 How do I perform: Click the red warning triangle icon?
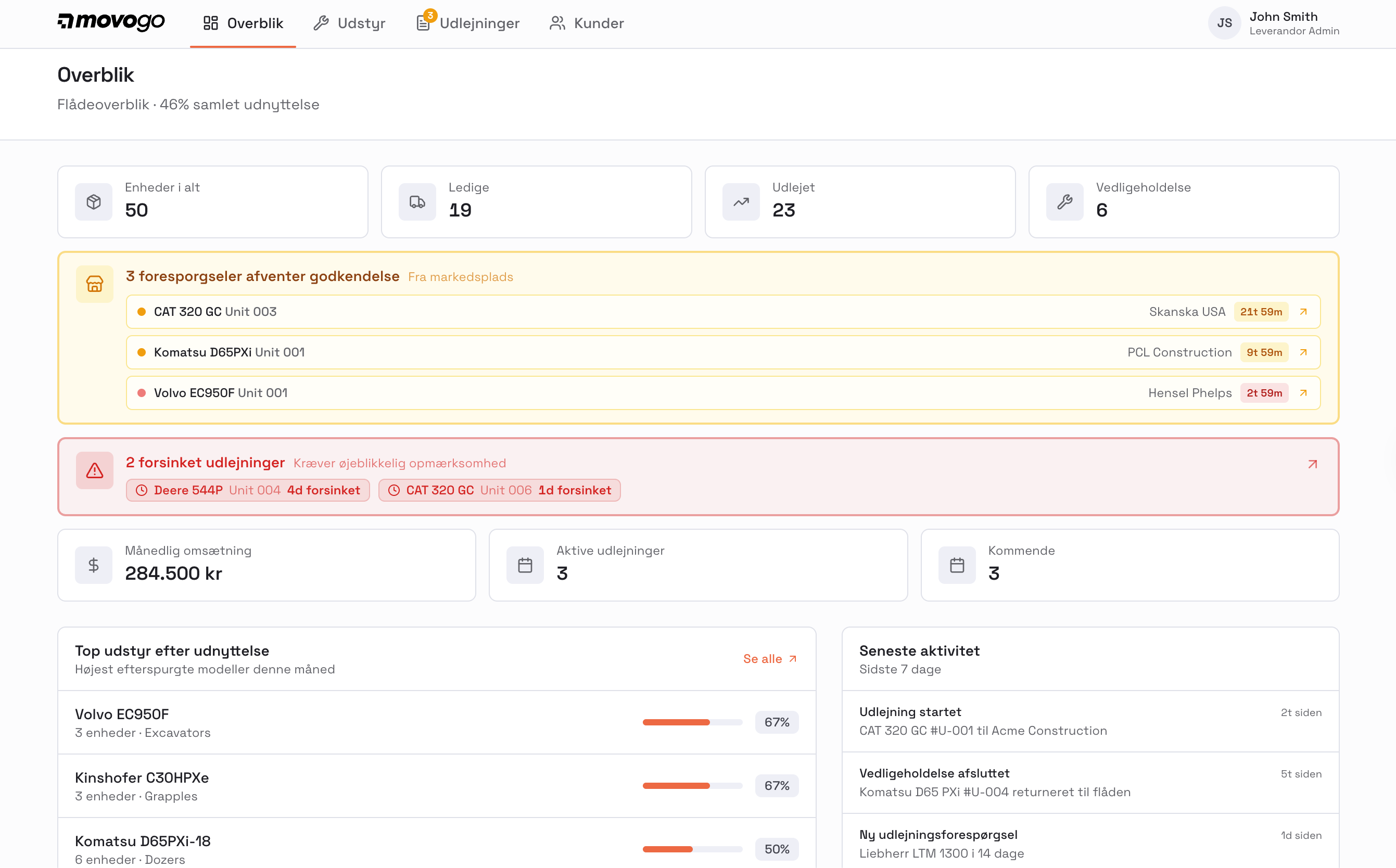click(95, 471)
